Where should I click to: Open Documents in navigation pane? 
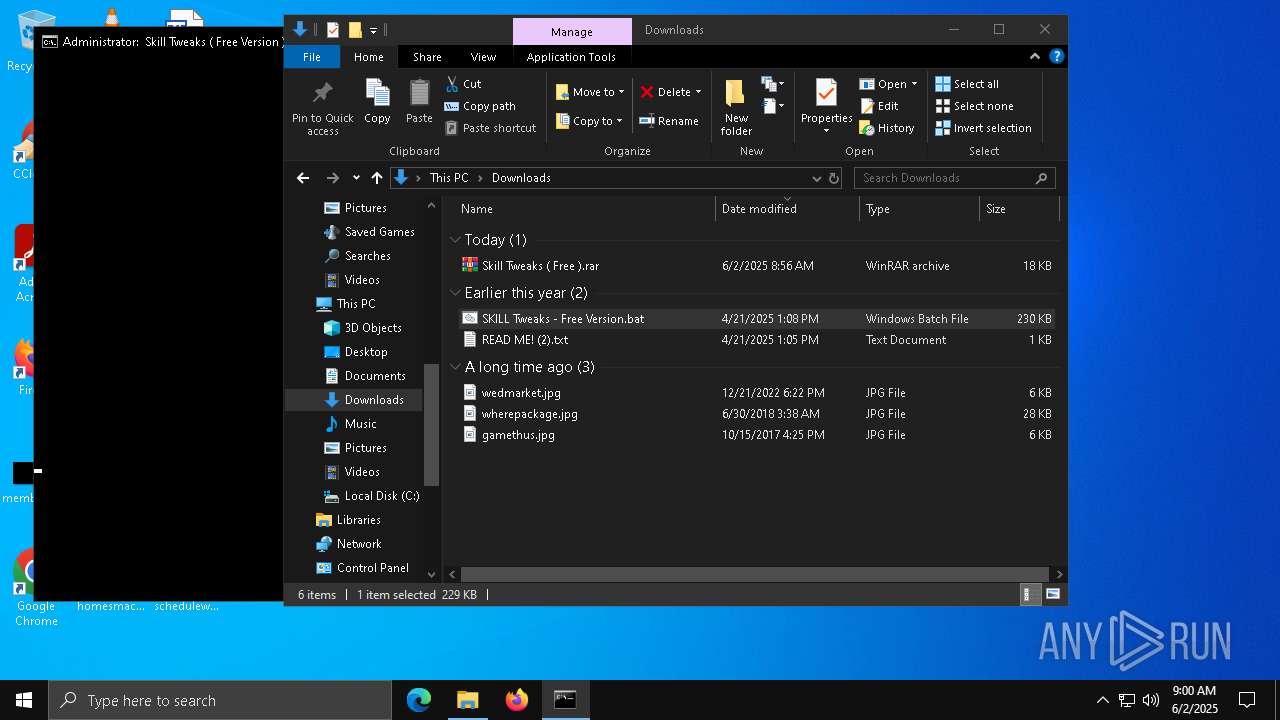(365, 376)
